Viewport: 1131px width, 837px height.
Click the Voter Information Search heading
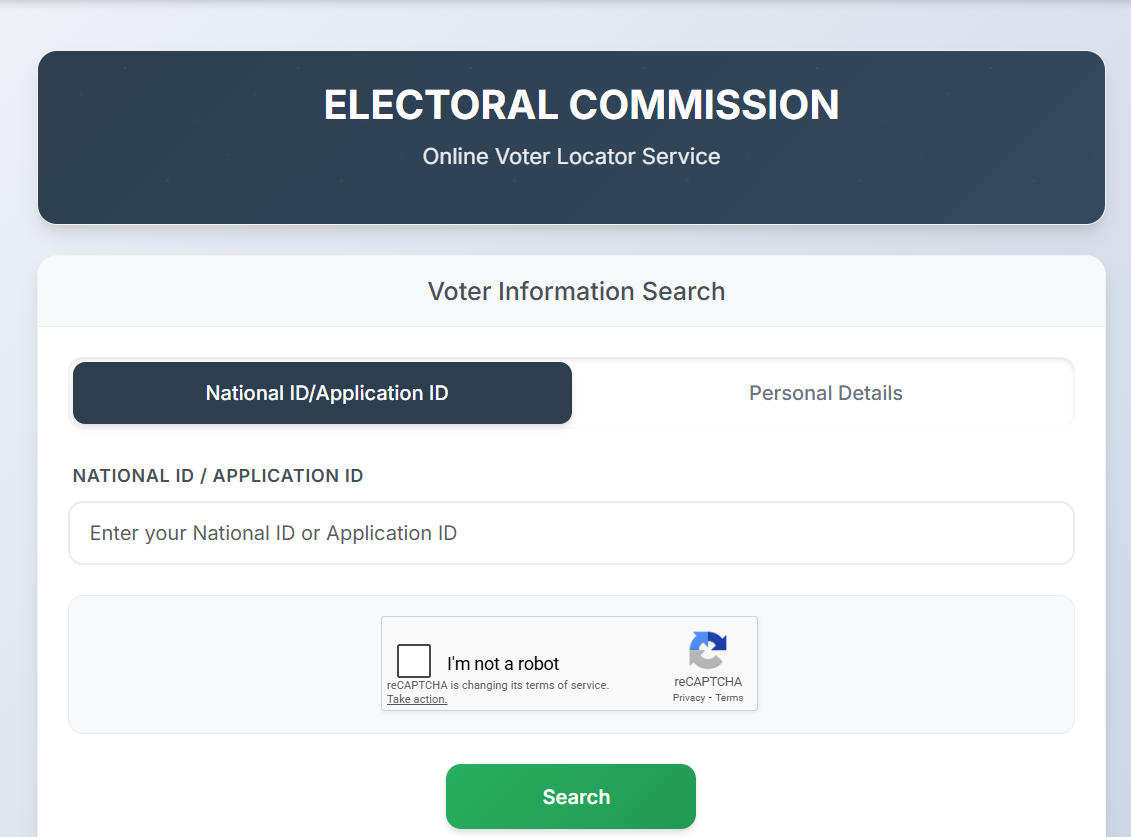576,291
